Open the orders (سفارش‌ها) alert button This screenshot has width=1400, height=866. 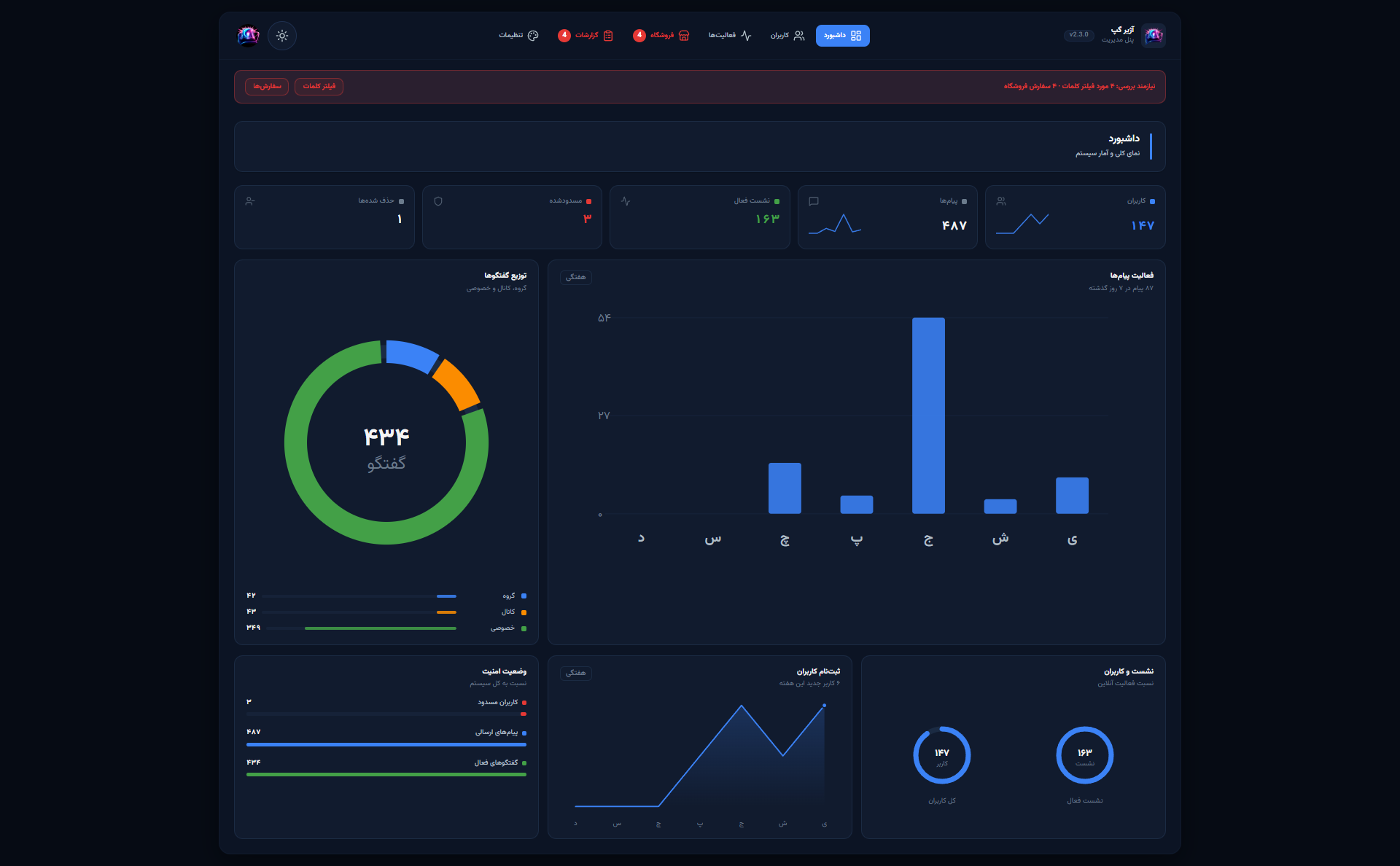point(267,87)
